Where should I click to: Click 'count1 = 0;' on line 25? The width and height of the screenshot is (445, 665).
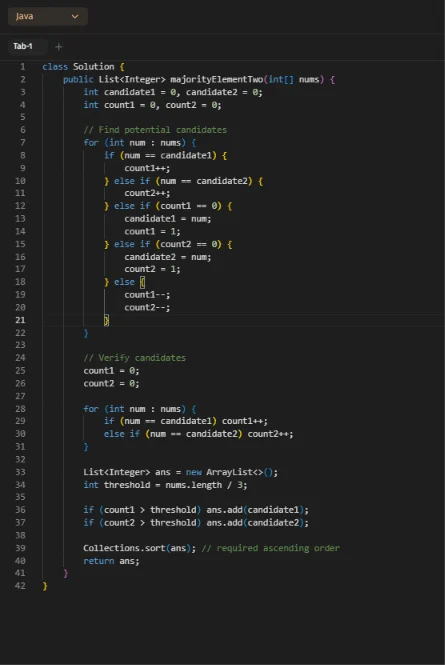tap(111, 370)
